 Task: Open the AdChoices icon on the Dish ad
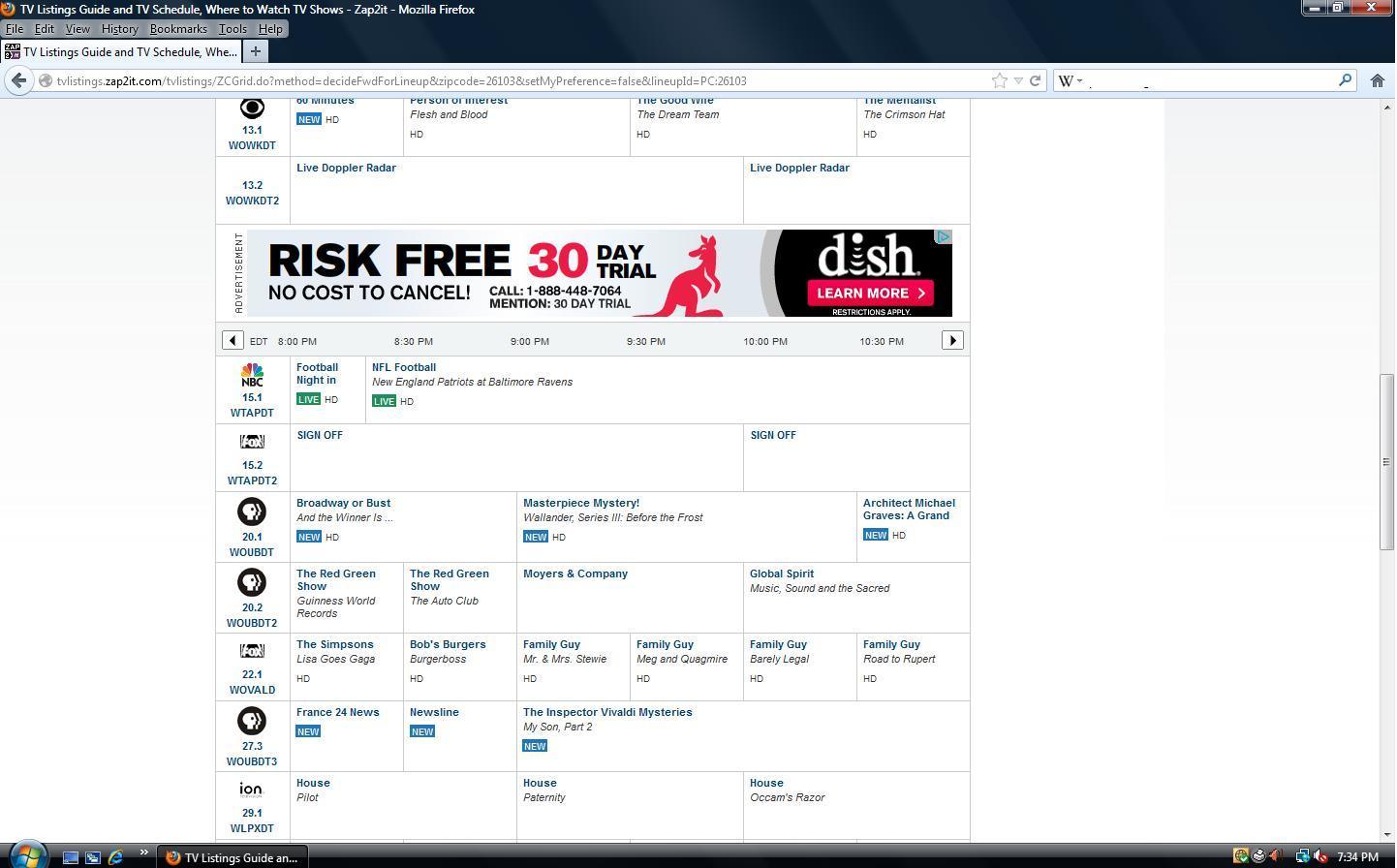[x=944, y=236]
